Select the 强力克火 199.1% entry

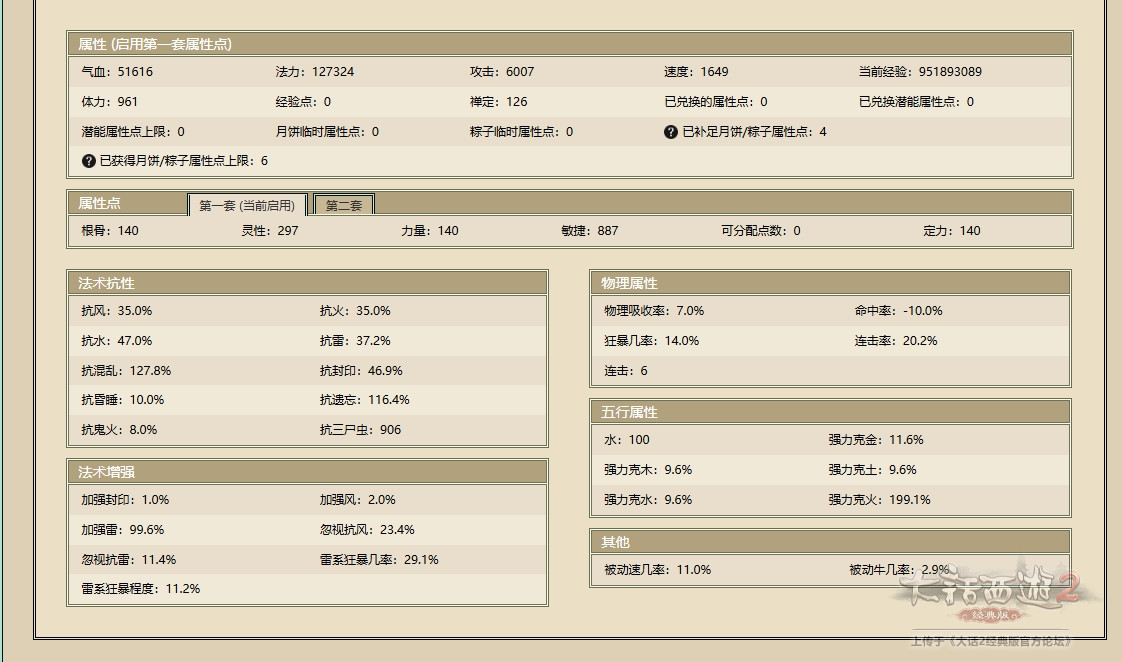coord(879,500)
